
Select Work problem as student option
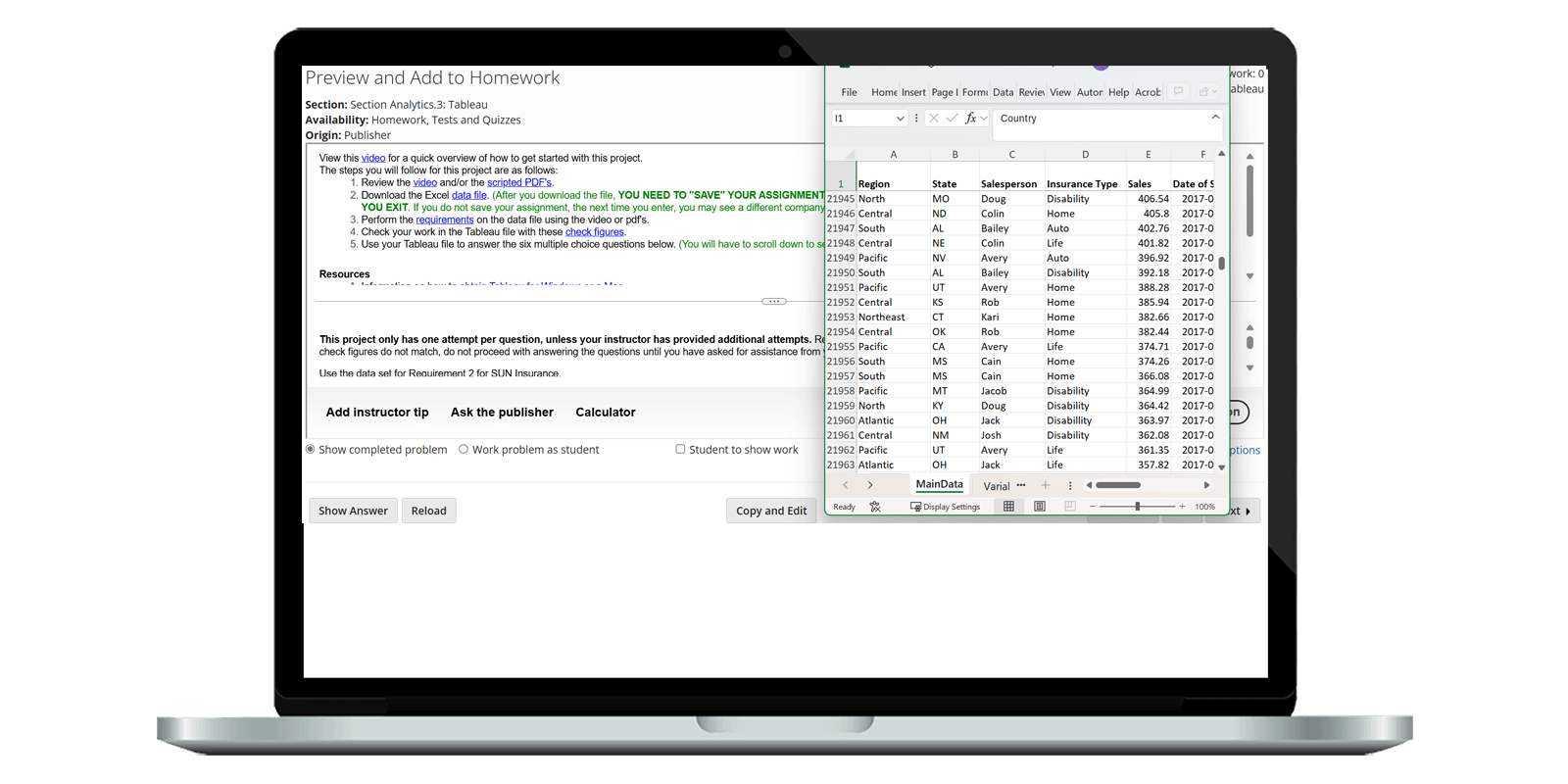coord(464,450)
